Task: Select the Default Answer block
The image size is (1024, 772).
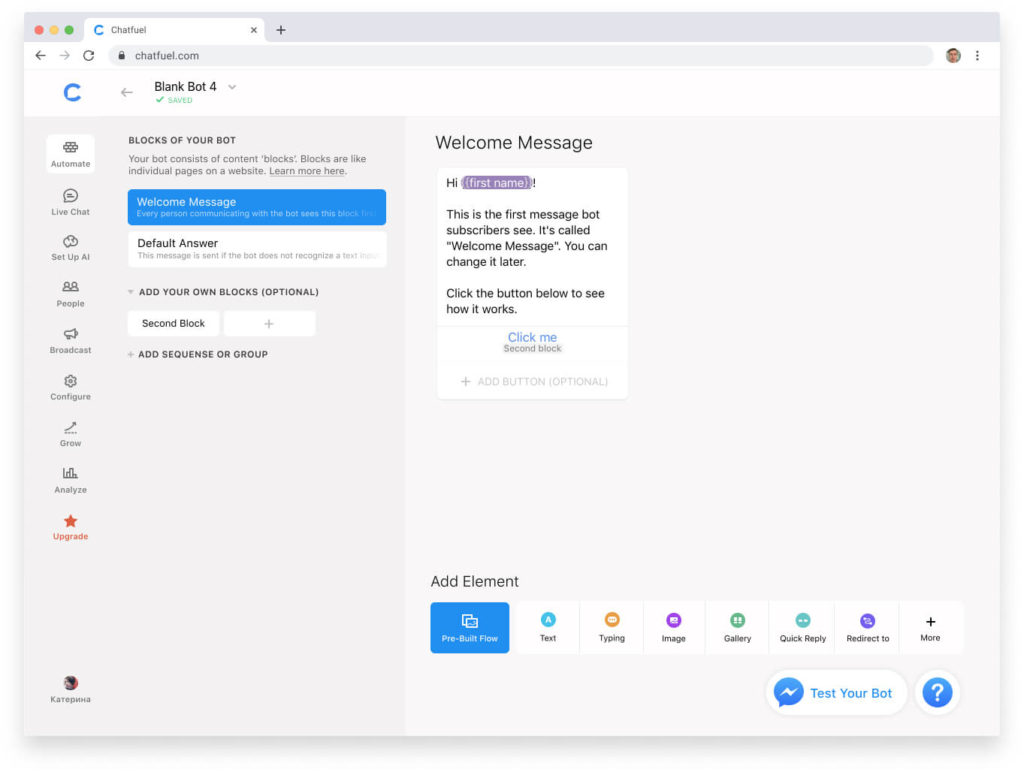Action: [257, 249]
